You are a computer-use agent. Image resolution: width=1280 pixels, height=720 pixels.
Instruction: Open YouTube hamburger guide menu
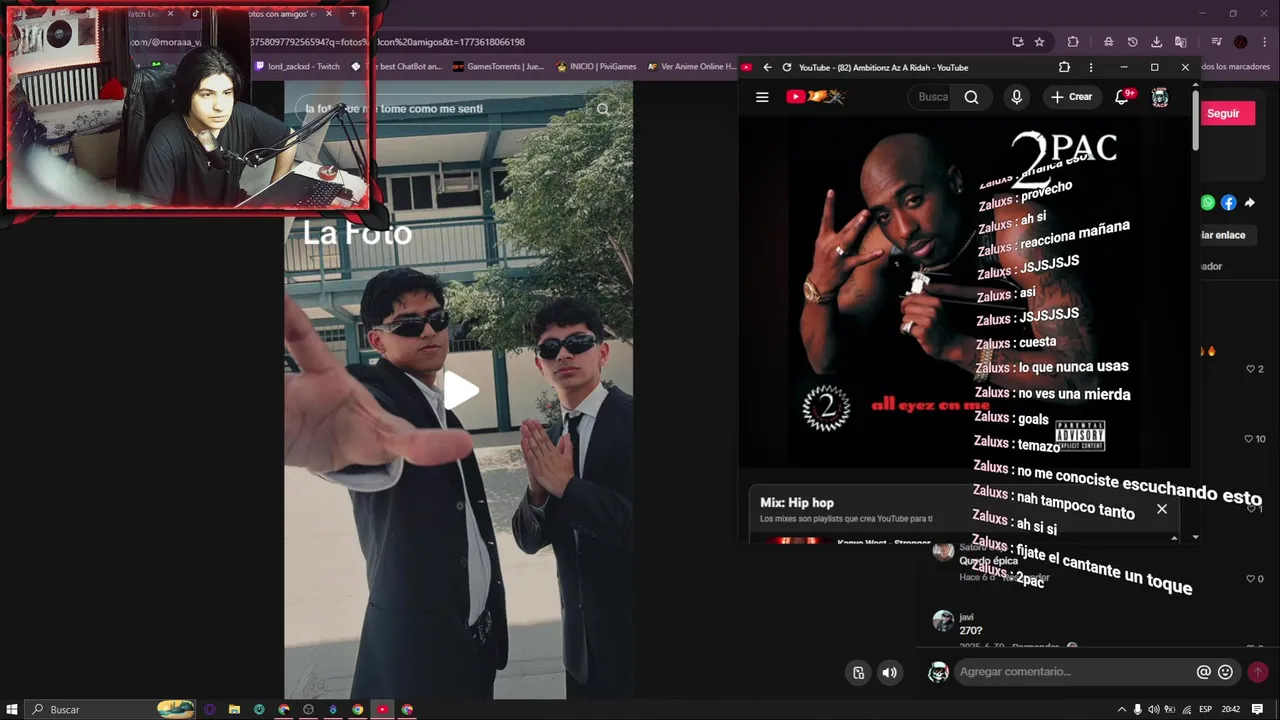(762, 97)
